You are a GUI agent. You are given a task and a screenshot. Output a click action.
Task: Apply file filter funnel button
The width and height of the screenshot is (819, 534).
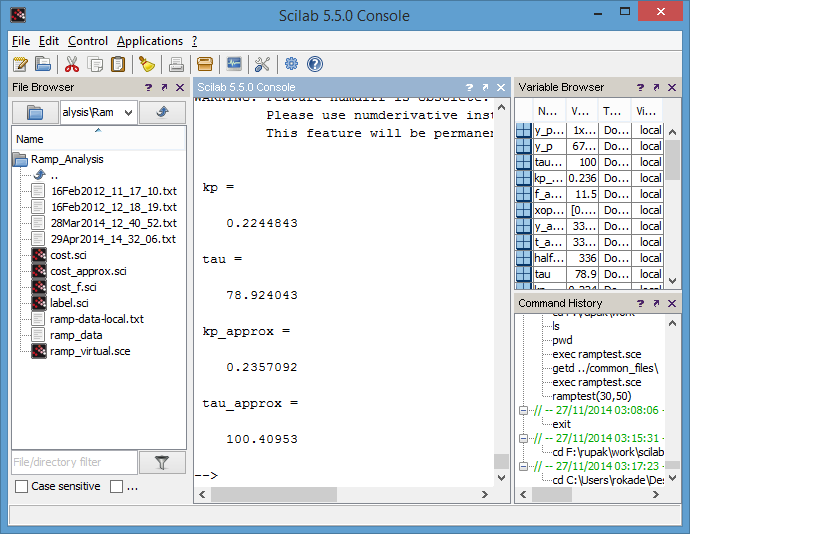(x=162, y=462)
